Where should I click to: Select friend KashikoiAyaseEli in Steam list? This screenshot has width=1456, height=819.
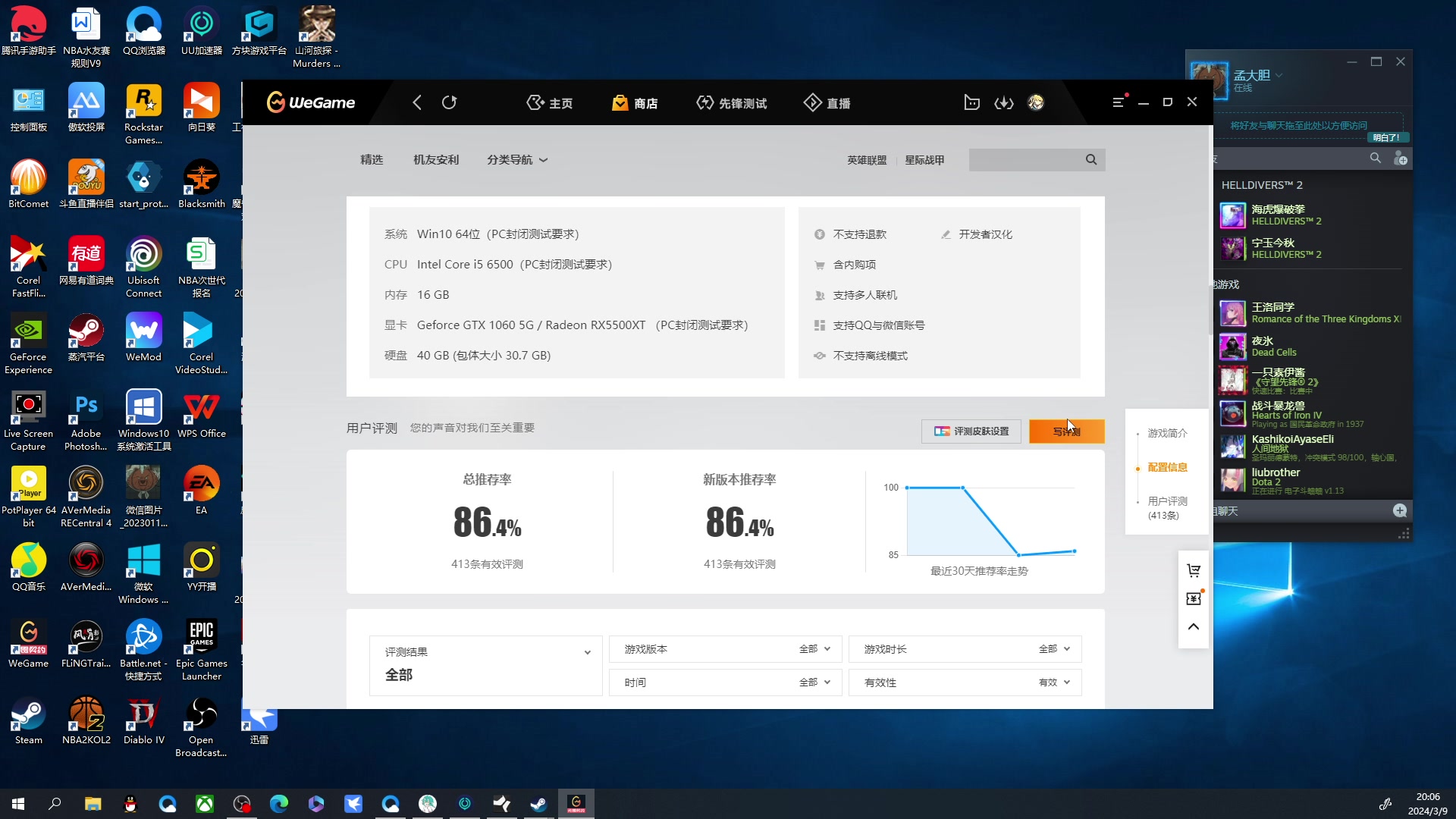(1312, 447)
